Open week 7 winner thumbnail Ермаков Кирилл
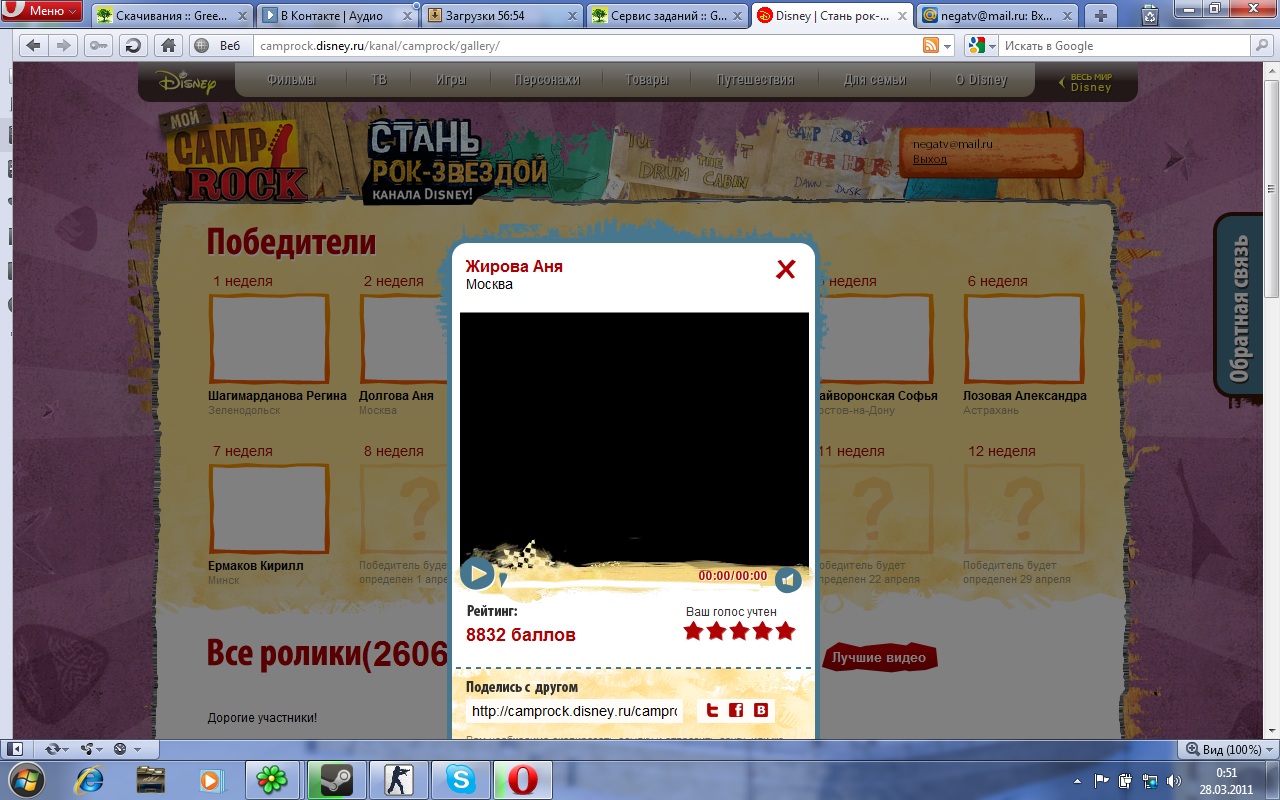The image size is (1280, 800). 269,508
